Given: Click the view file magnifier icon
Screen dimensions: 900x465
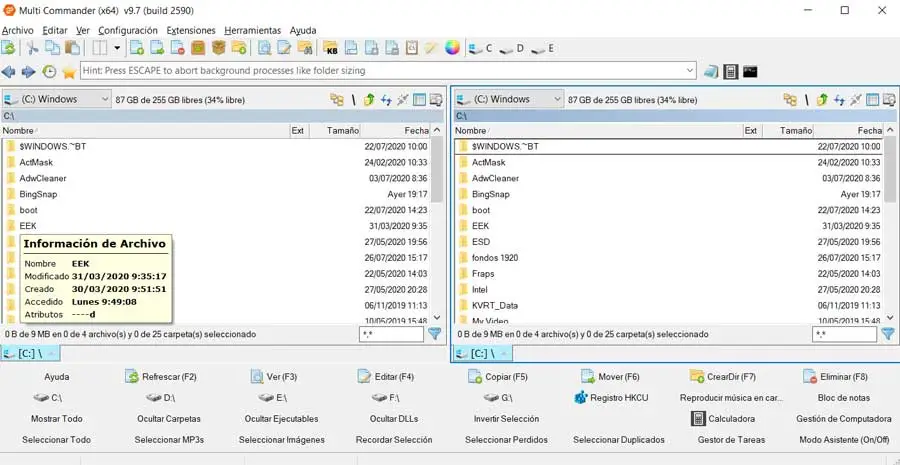Looking at the screenshot, I should coord(264,48).
